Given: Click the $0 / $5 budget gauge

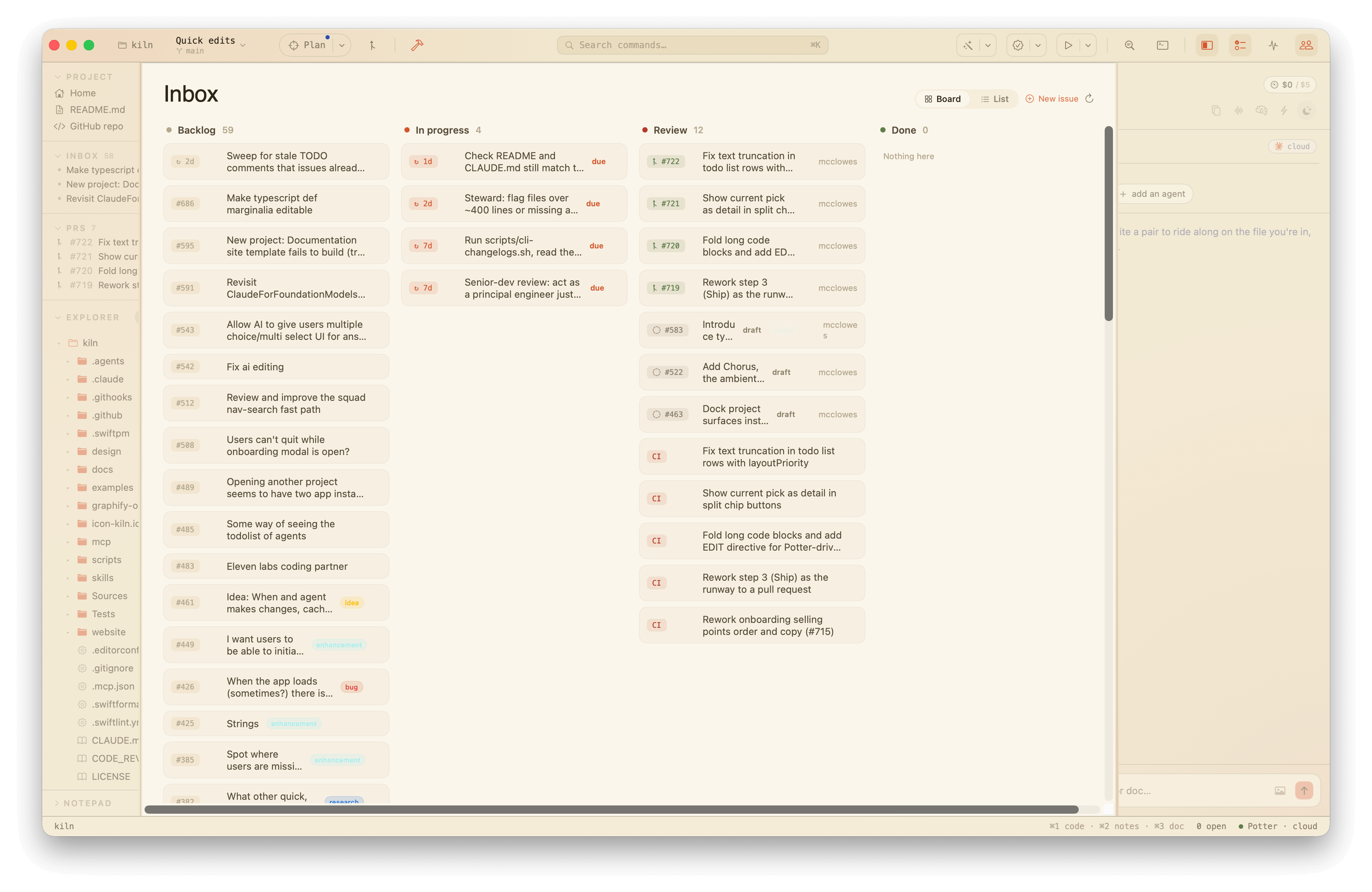Looking at the screenshot, I should tap(1290, 85).
